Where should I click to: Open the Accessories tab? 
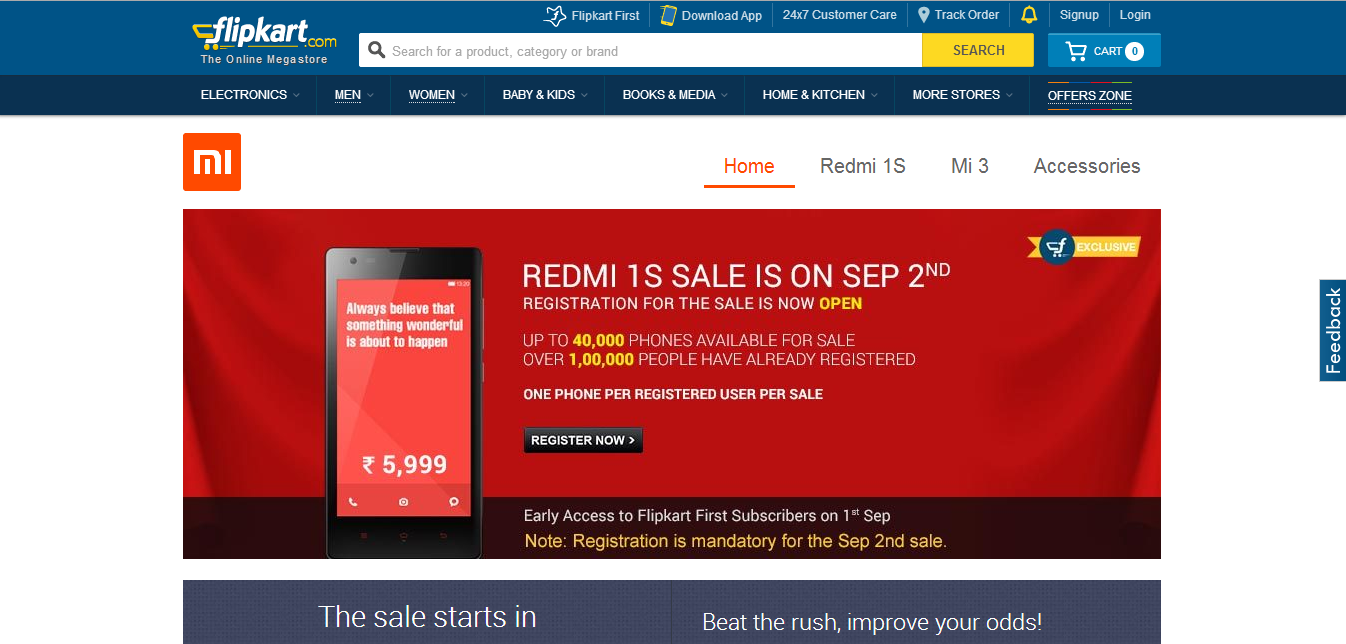tap(1087, 166)
